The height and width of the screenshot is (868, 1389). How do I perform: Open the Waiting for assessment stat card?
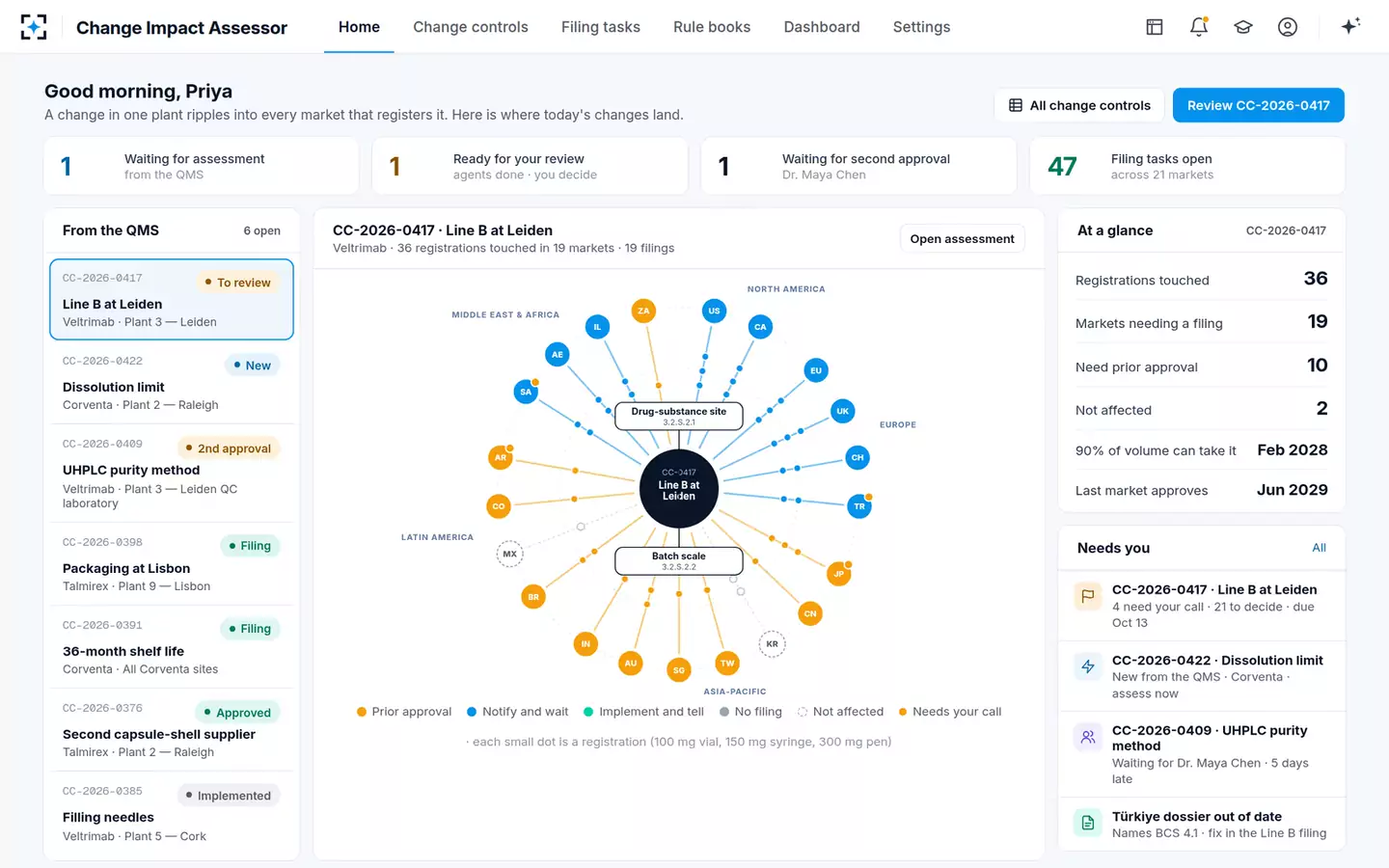pos(202,166)
